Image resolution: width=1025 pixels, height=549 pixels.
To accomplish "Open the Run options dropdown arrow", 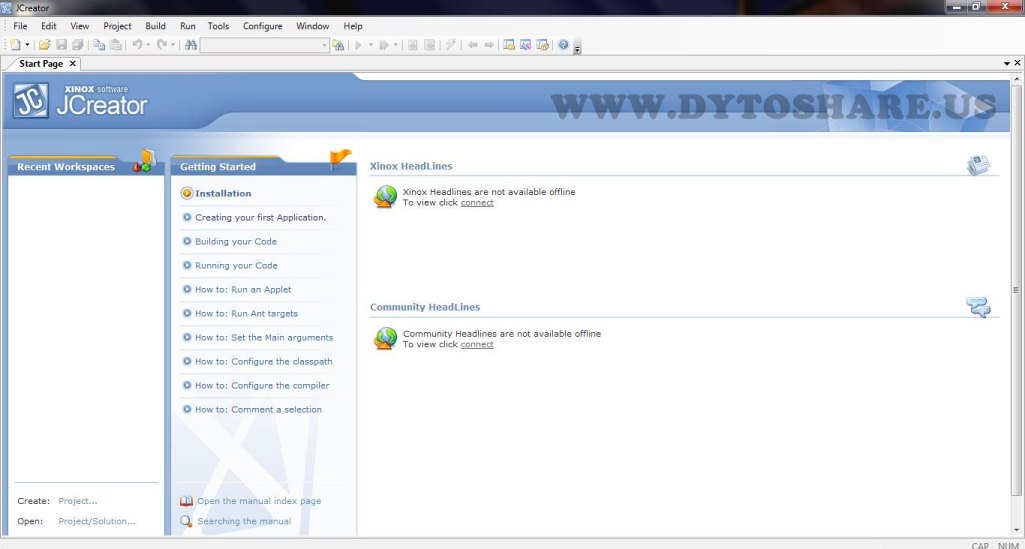I will [x=371, y=45].
